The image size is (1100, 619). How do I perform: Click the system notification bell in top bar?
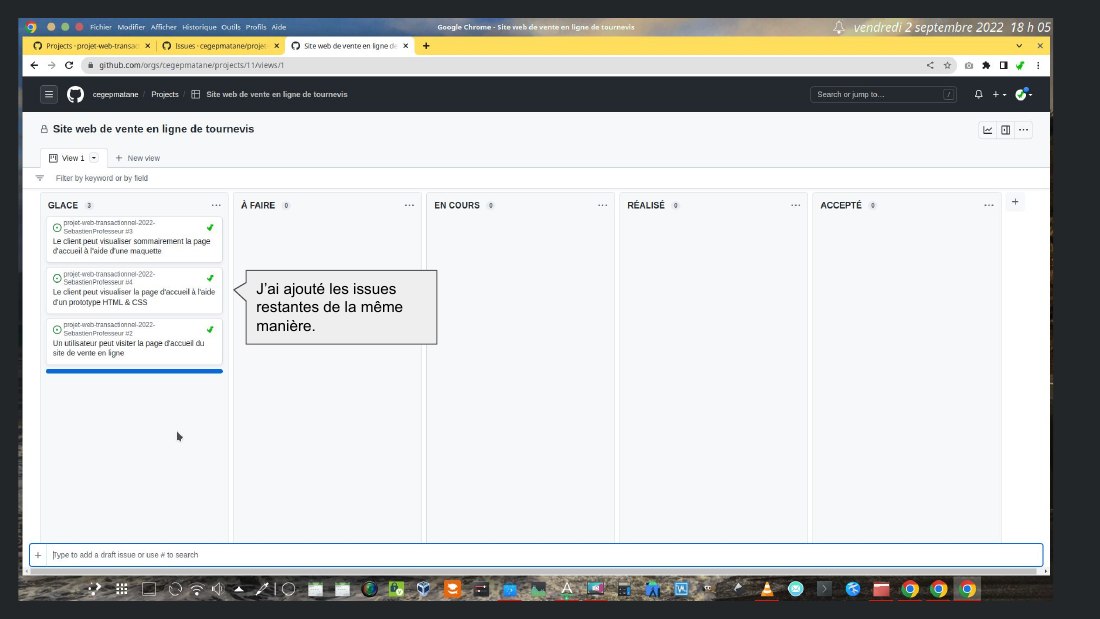[x=839, y=27]
